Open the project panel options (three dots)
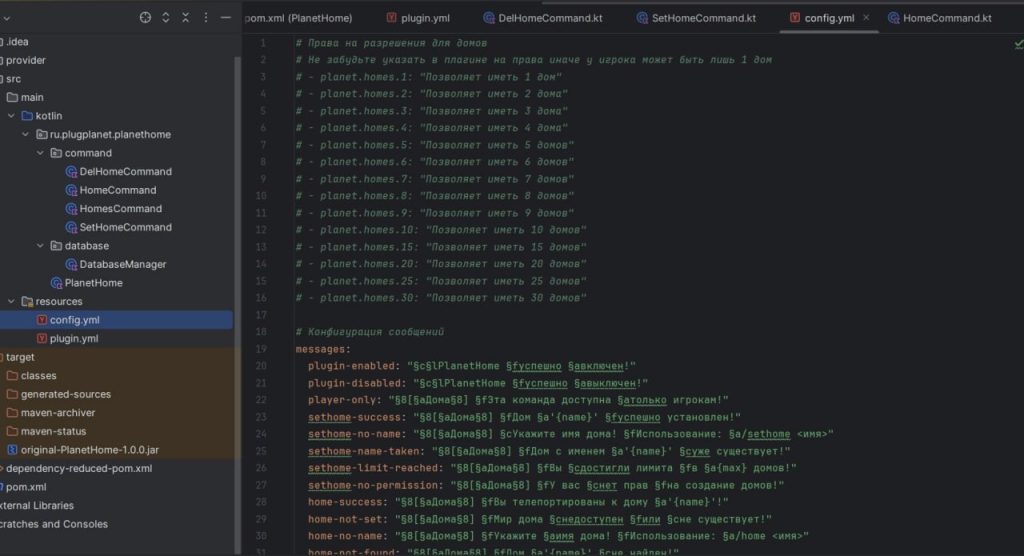Viewport: 1024px width, 556px height. point(207,17)
